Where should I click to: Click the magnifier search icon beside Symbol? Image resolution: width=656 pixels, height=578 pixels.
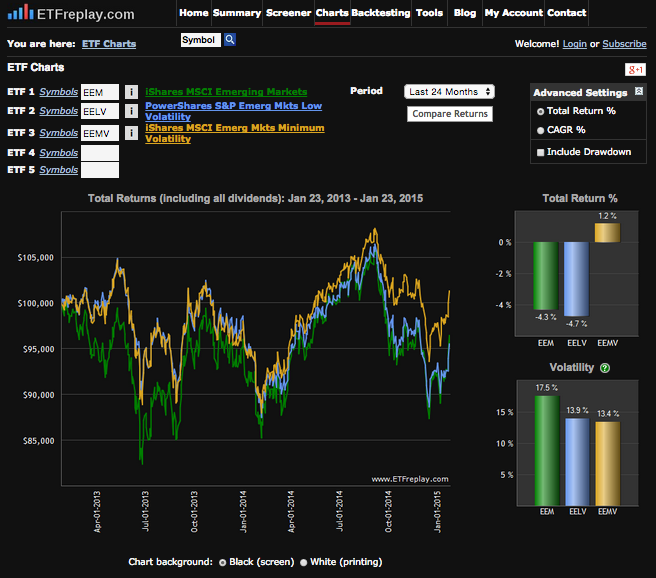click(x=230, y=40)
